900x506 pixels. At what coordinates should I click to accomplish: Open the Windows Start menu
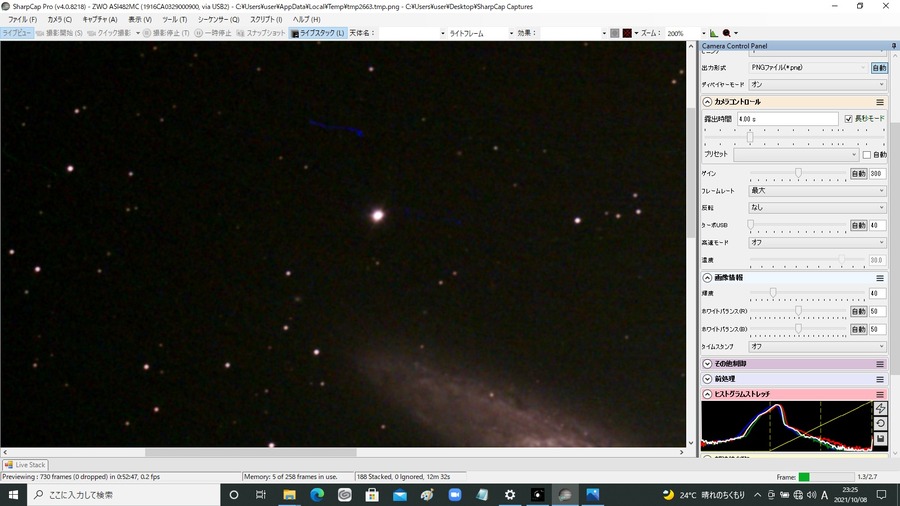tap(13, 495)
